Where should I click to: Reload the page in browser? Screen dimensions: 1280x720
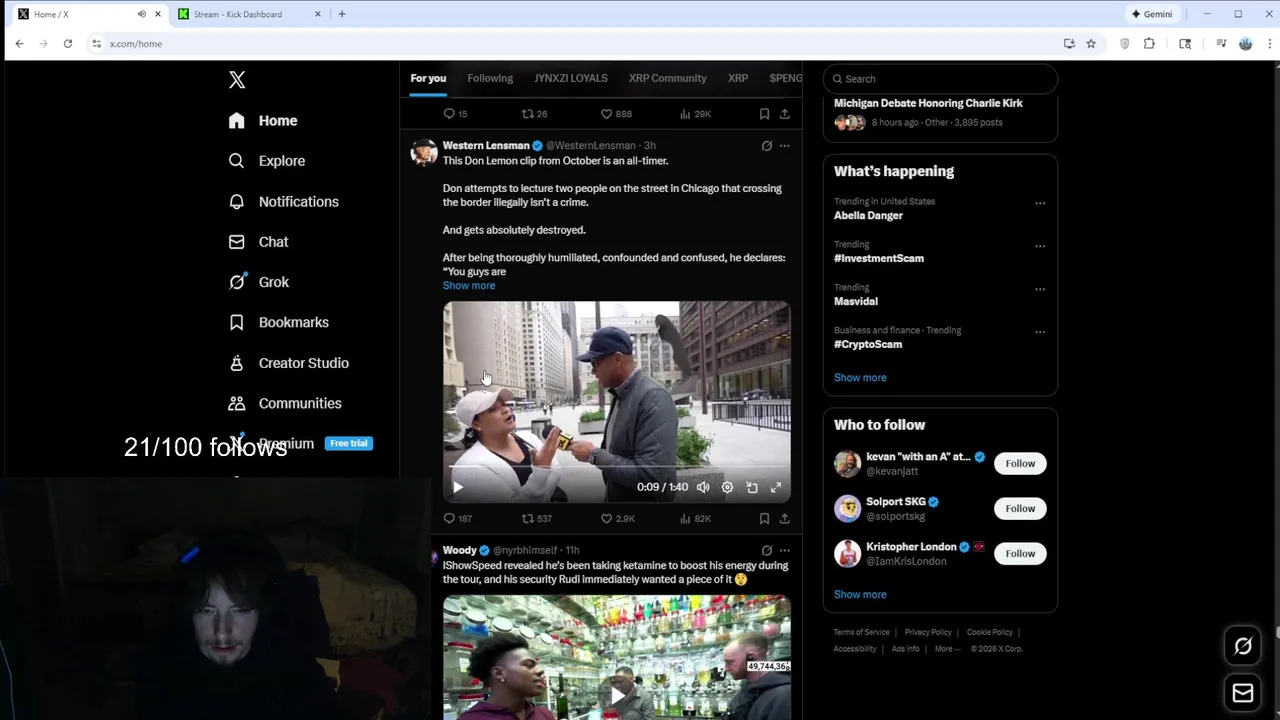67,44
